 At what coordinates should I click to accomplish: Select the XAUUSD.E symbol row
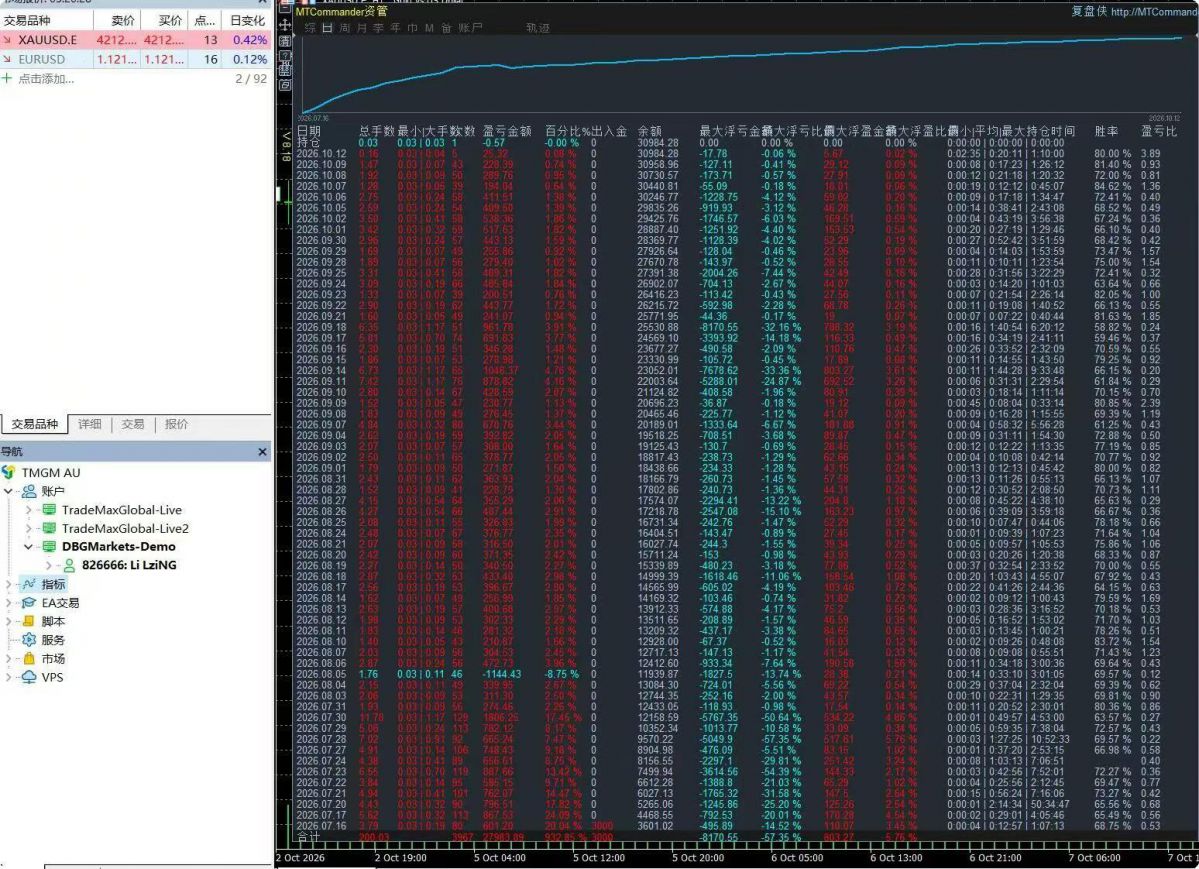point(135,40)
